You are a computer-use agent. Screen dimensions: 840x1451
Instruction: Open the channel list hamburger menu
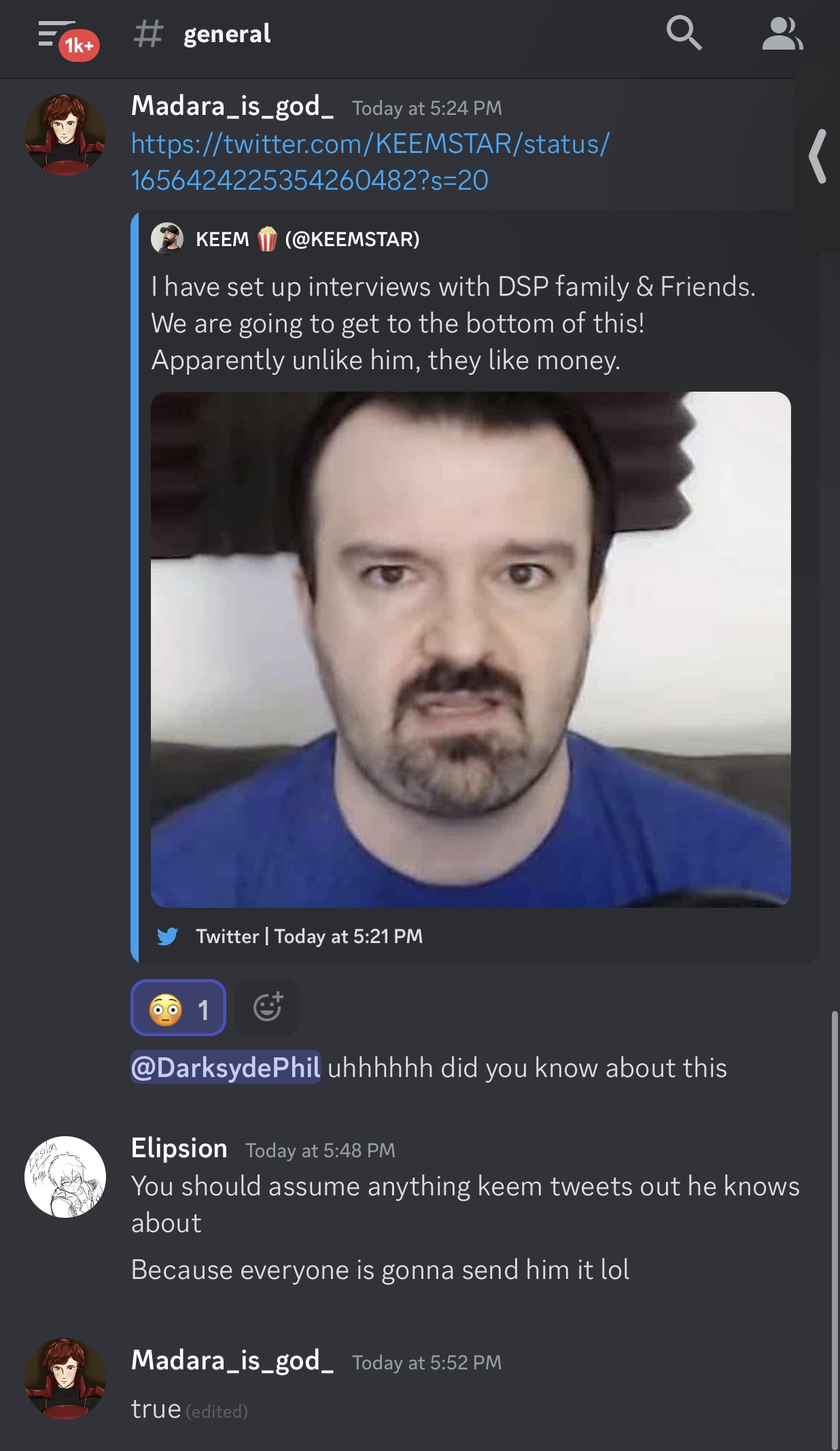55,33
